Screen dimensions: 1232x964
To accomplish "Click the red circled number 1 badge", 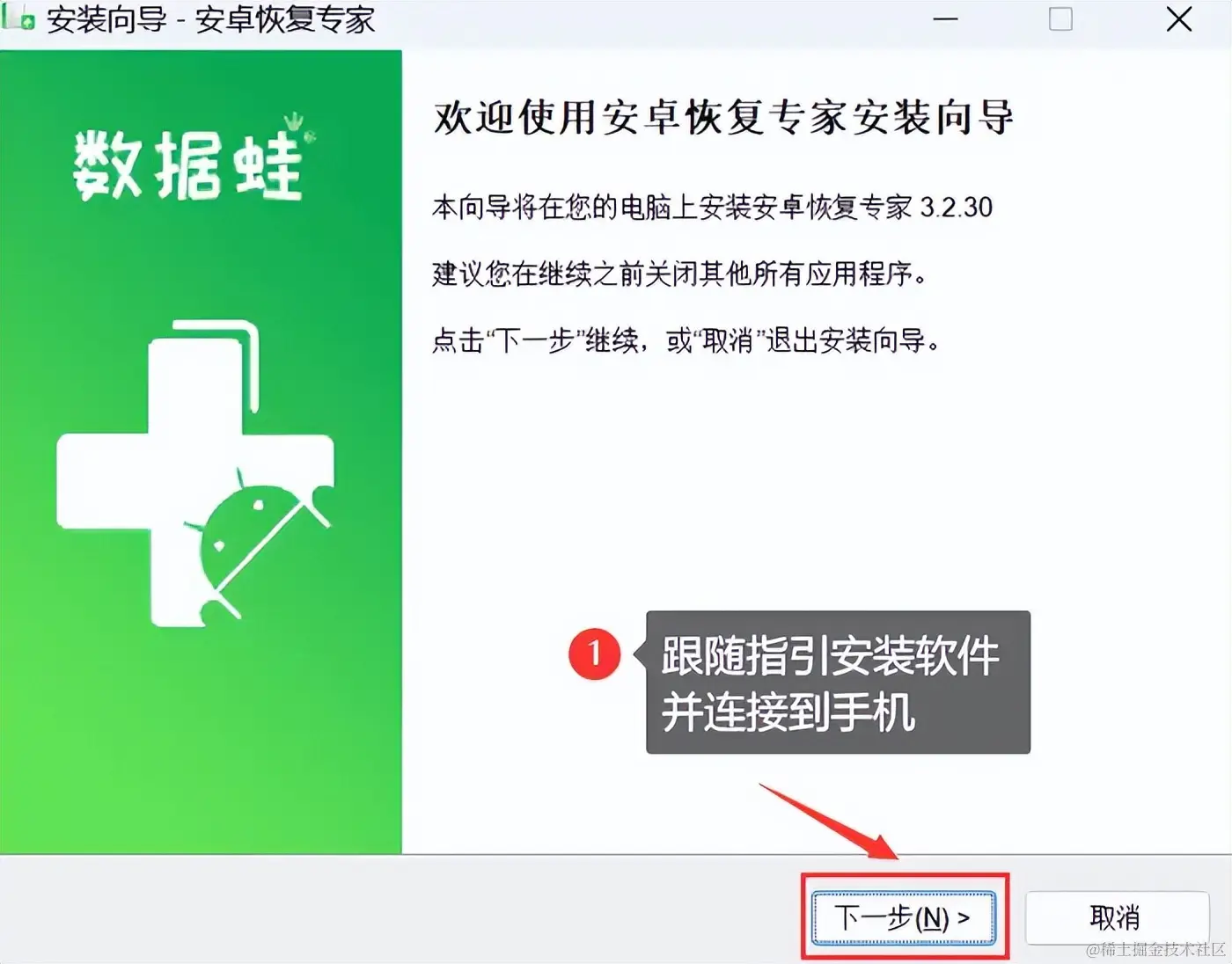I will [x=594, y=654].
